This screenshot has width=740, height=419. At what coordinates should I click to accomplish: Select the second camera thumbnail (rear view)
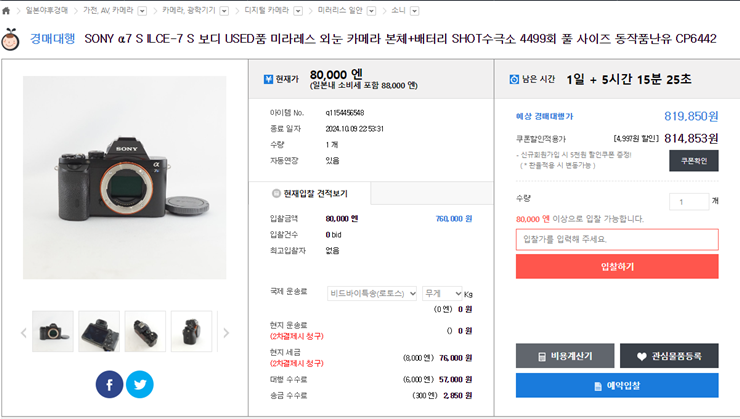click(x=99, y=331)
